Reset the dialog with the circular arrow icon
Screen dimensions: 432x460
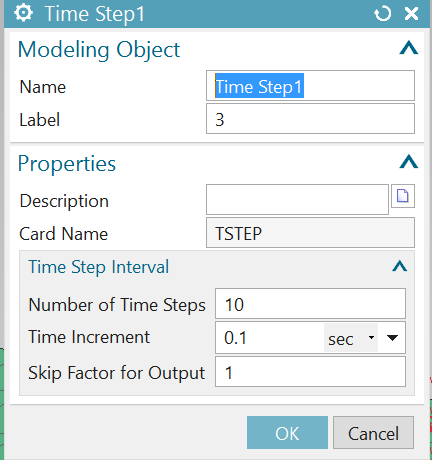[382, 14]
